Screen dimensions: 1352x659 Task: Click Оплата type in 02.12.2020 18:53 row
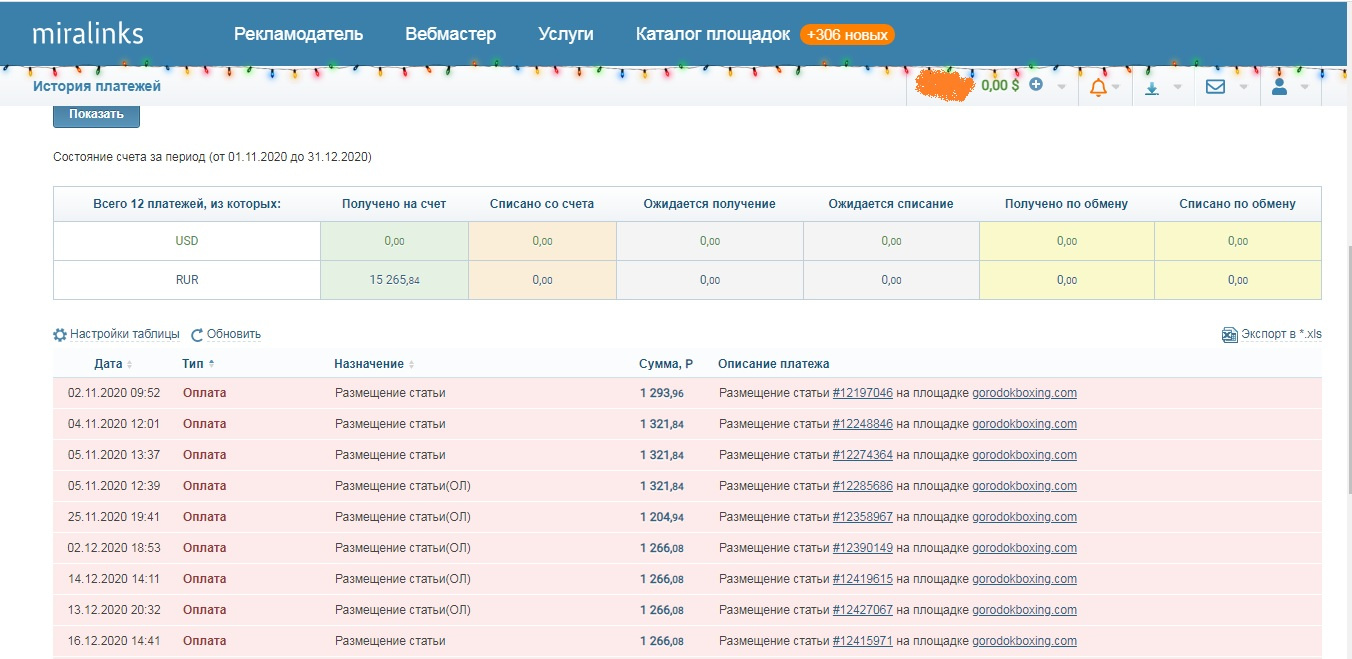(x=205, y=548)
